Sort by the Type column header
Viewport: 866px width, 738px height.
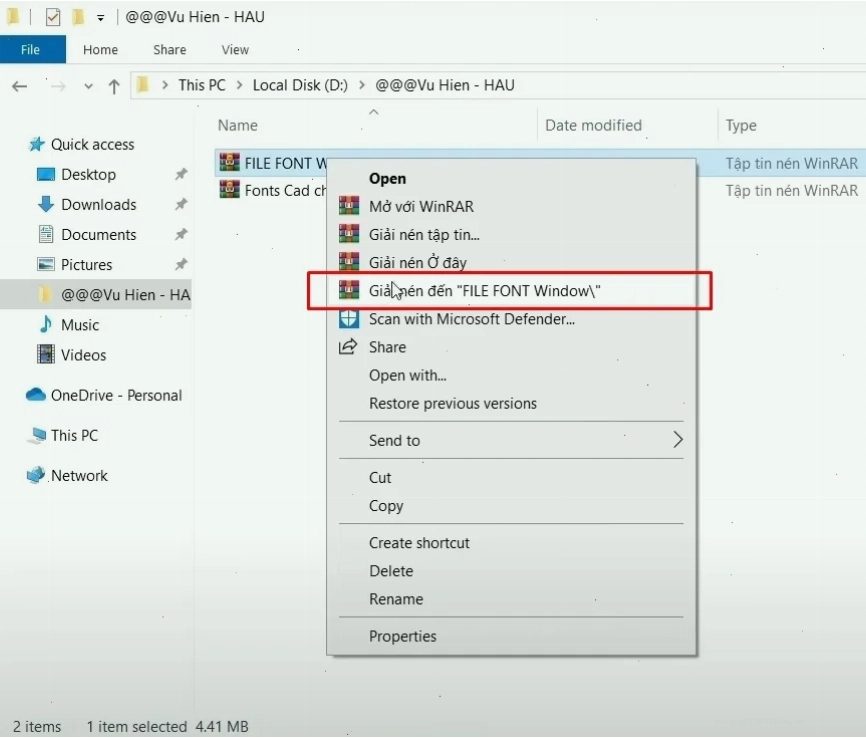coord(741,126)
